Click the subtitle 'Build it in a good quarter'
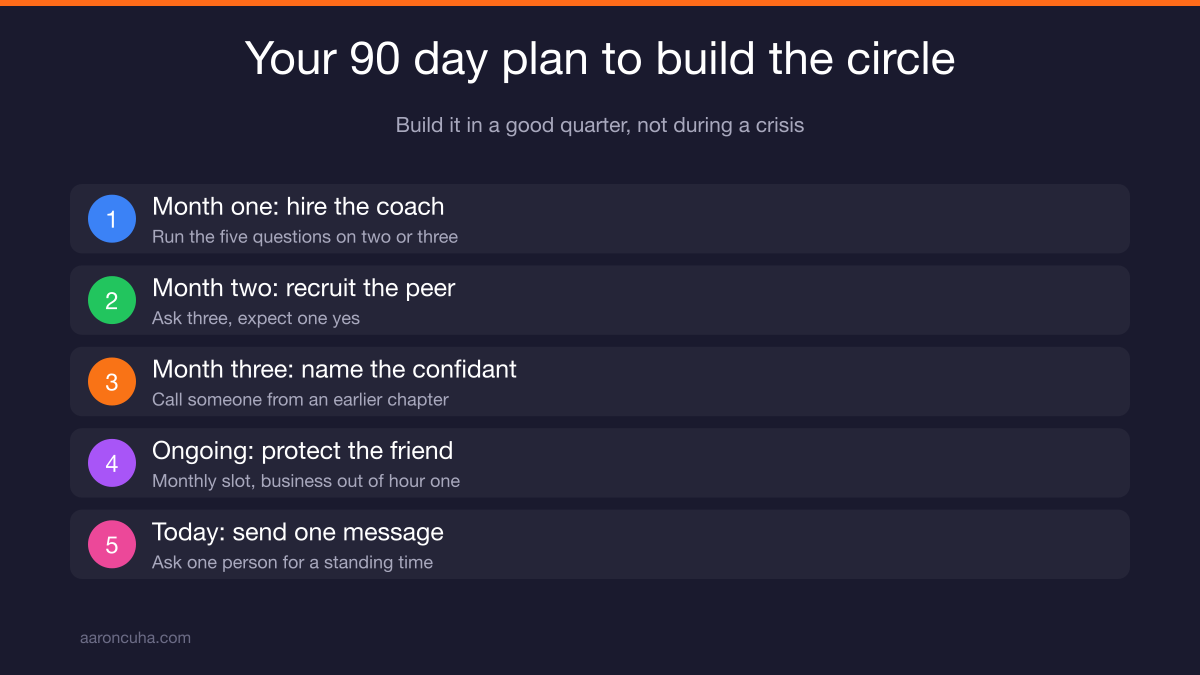The image size is (1200, 675). (x=600, y=126)
